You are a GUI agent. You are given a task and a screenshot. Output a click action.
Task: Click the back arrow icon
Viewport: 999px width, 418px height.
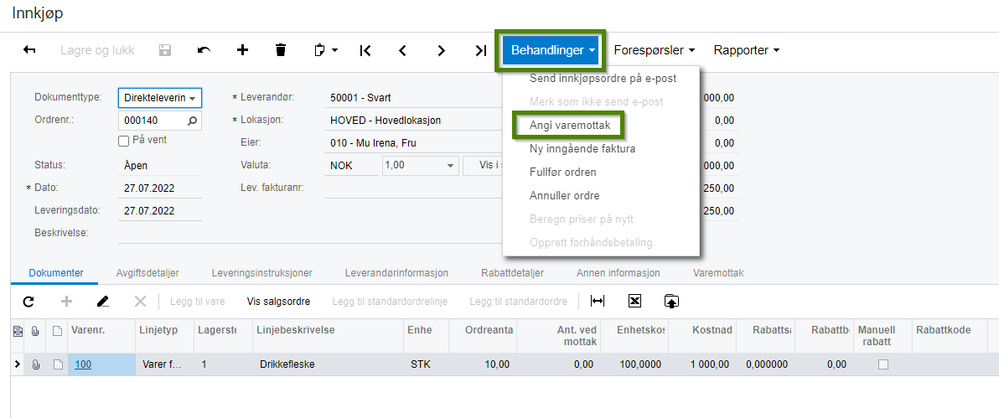pos(29,50)
